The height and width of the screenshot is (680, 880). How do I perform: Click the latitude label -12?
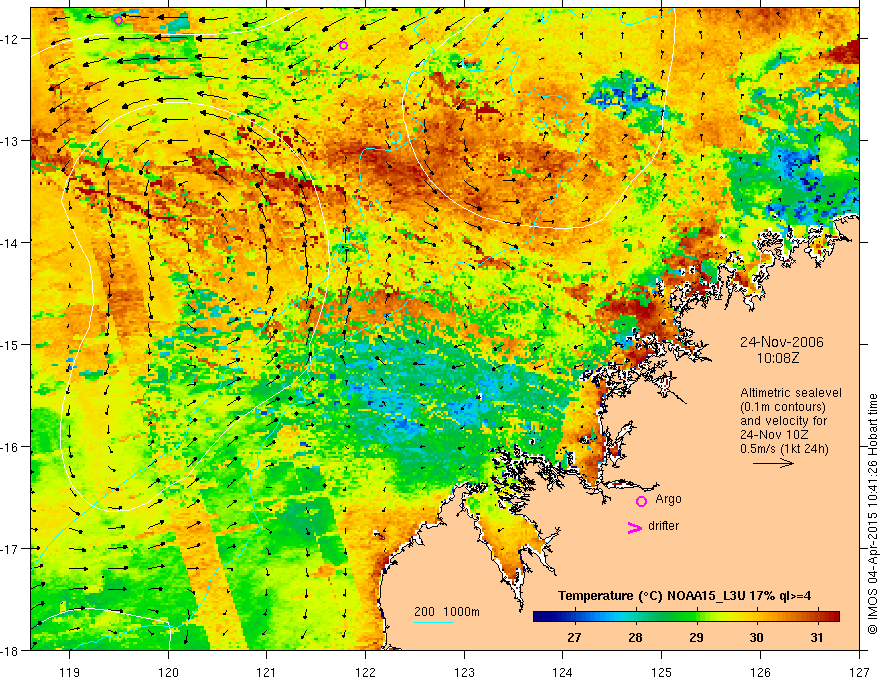10,39
